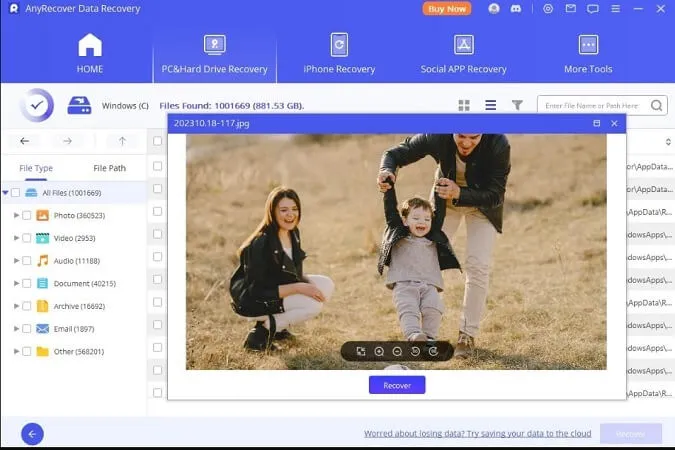Open the filter funnel icon
Image resolution: width=675 pixels, height=450 pixels.
[x=517, y=105]
